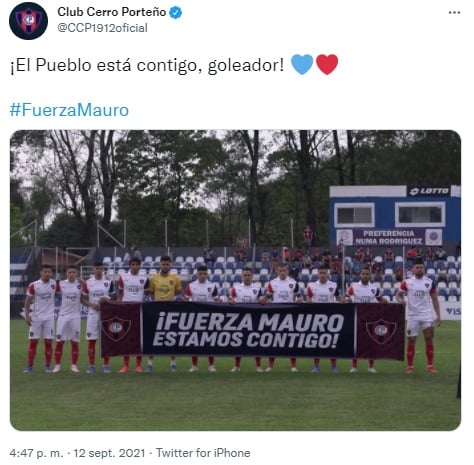Click the left club crest on banner
This screenshot has height=465, width=474.
[116, 328]
